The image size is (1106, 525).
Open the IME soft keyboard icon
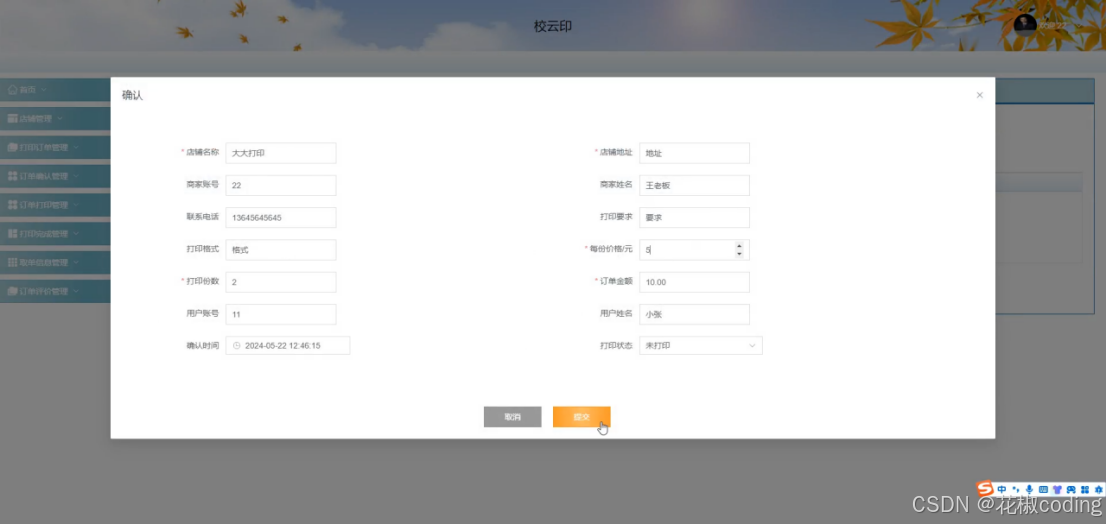(1043, 489)
